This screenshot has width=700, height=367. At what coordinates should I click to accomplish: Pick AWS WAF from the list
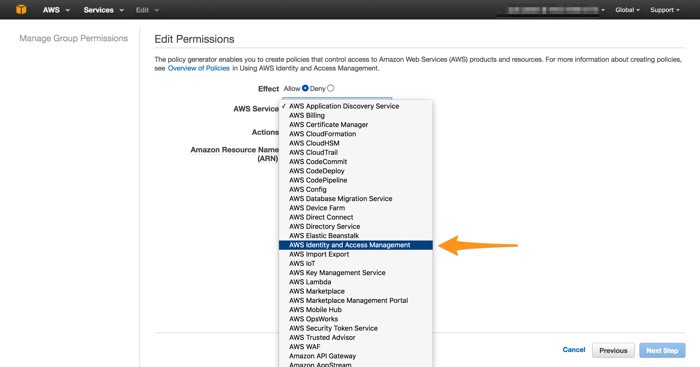356,347
